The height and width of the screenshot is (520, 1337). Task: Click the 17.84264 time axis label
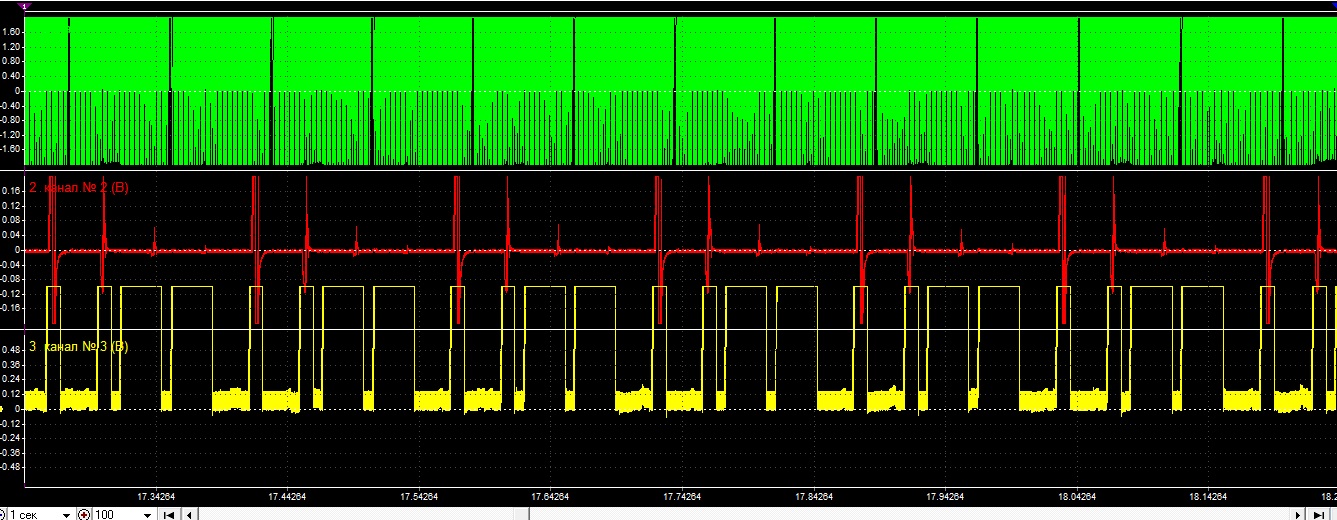813,496
